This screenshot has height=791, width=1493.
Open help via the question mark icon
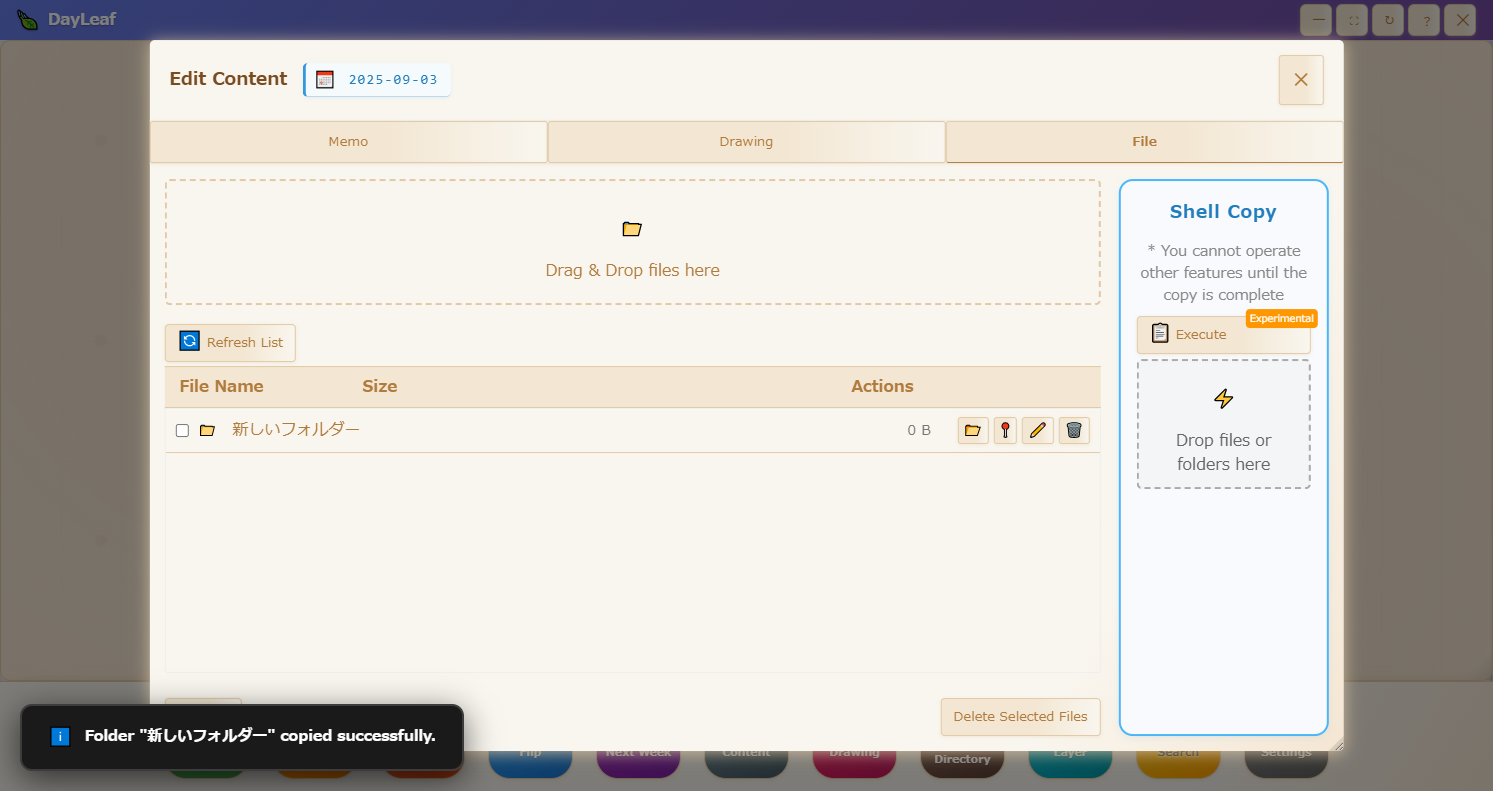1424,20
